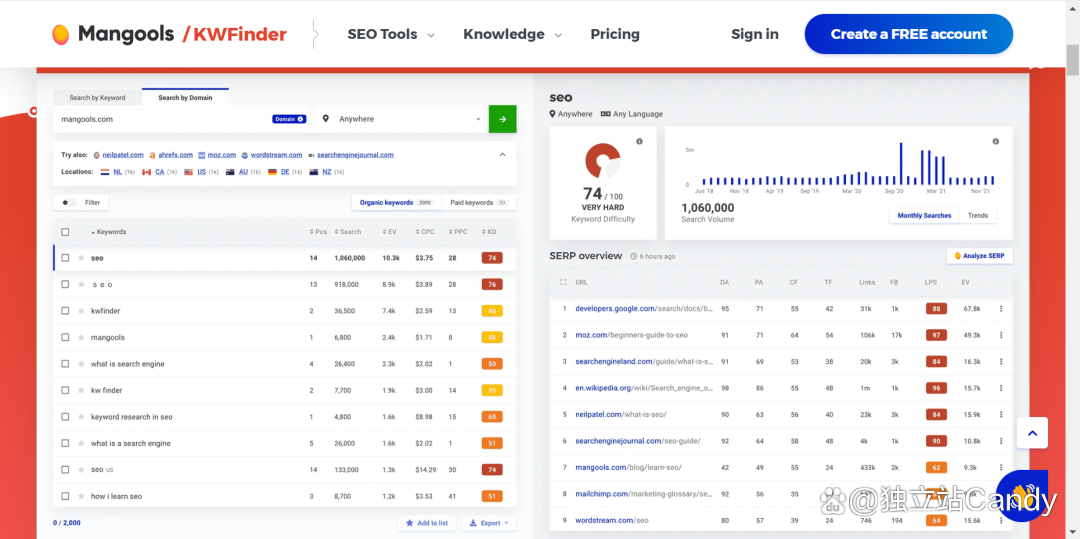This screenshot has width=1080, height=539.
Task: Open the Export dropdown
Action: tap(488, 523)
